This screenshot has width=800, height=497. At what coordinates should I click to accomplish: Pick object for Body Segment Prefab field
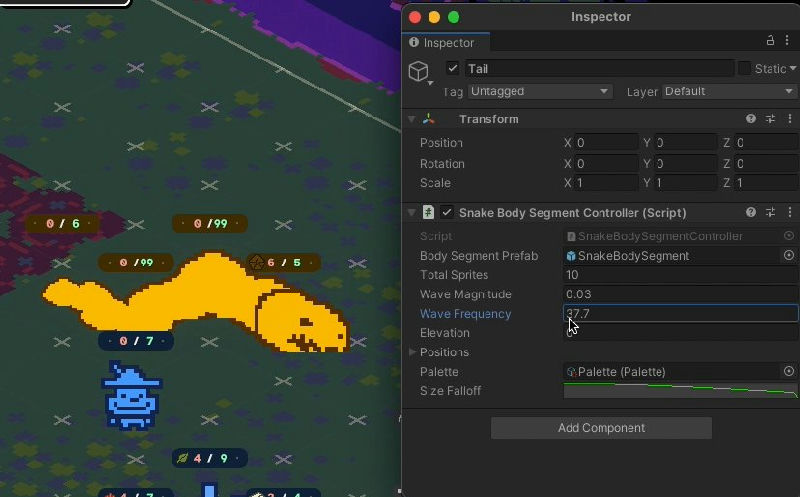pos(789,255)
